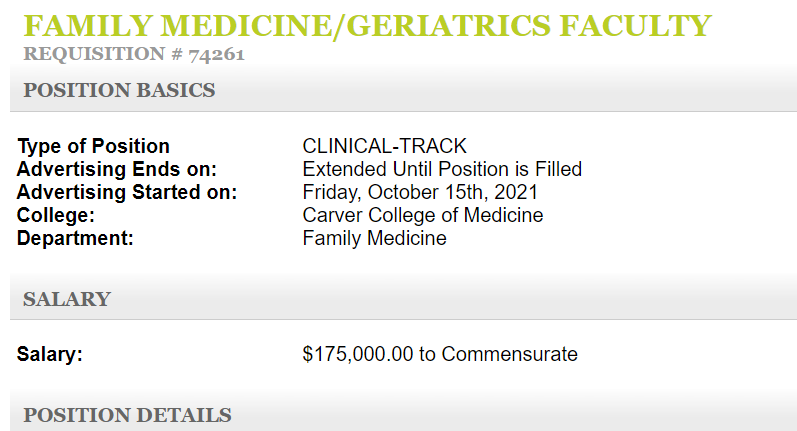797x431 pixels.
Task: Select the CLINICAL-TRACK value
Action: pyautogui.click(x=384, y=147)
